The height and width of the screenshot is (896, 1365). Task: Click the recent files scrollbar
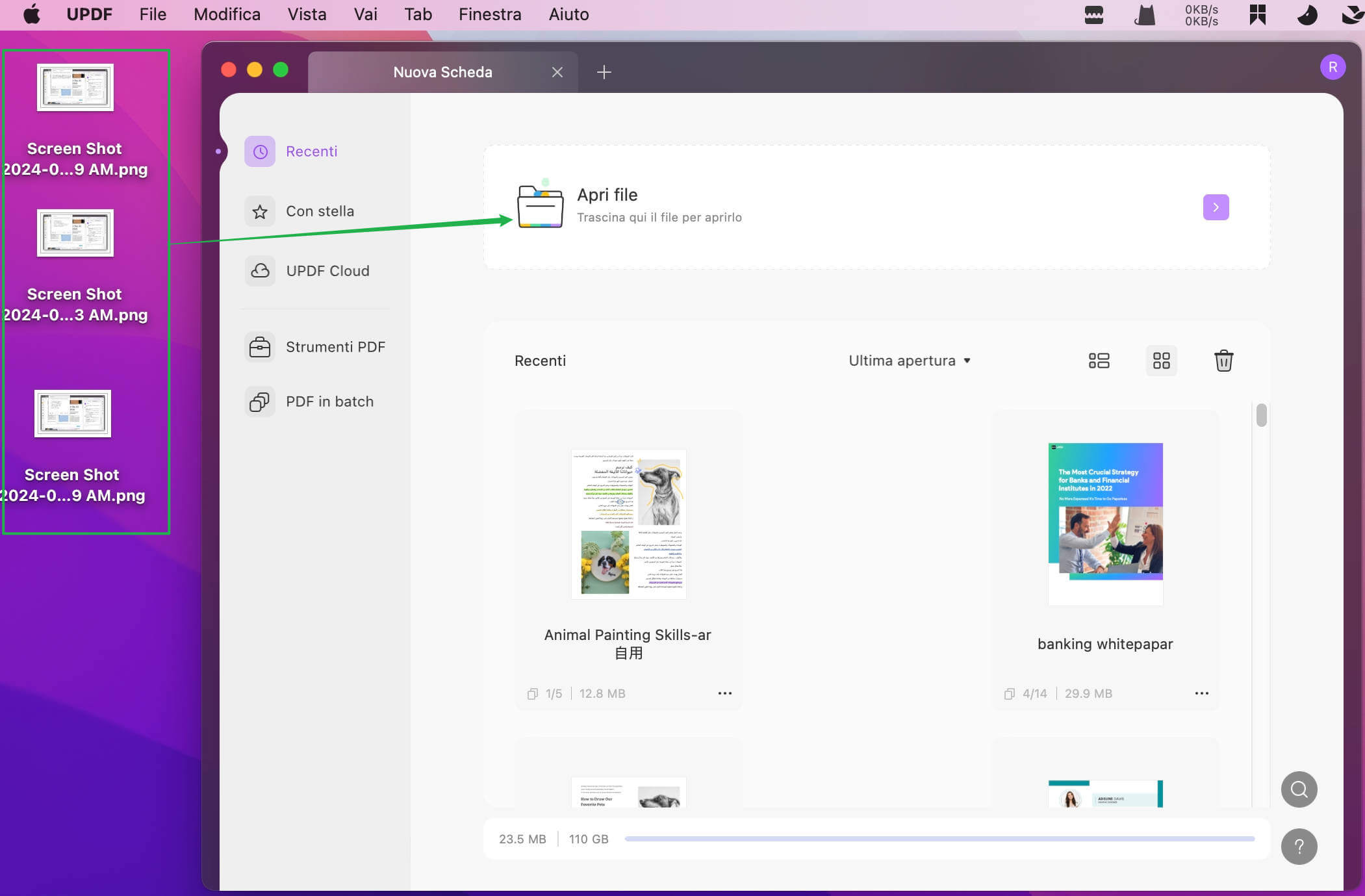pos(1261,415)
